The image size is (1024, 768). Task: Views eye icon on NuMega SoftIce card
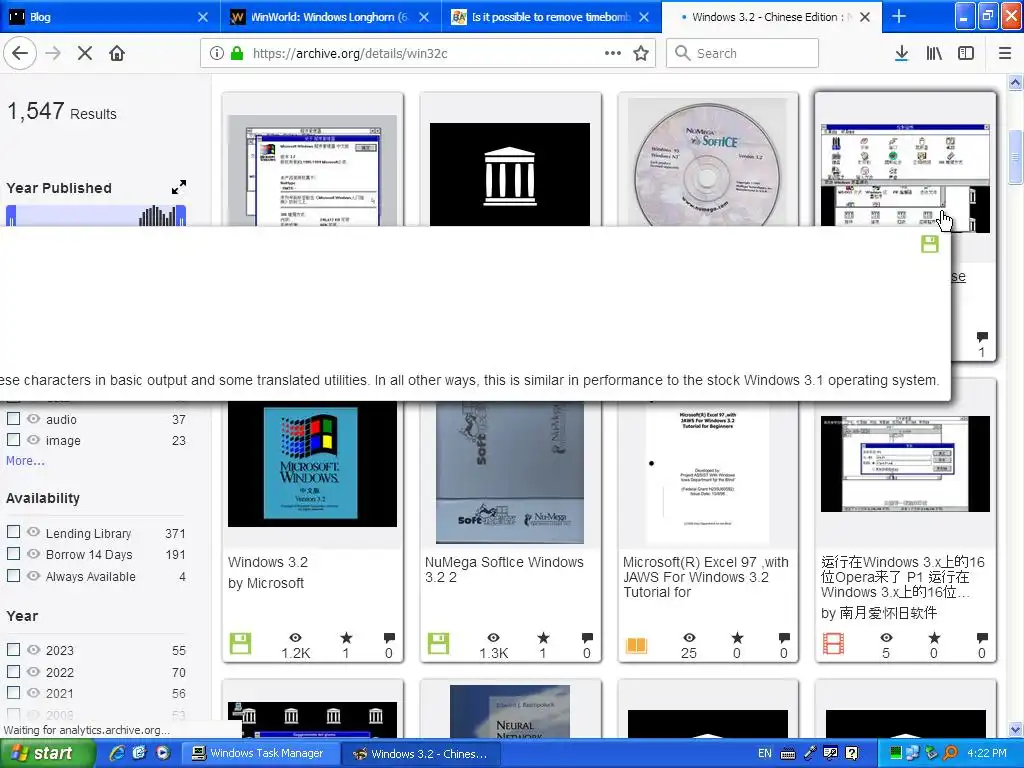pyautogui.click(x=494, y=637)
